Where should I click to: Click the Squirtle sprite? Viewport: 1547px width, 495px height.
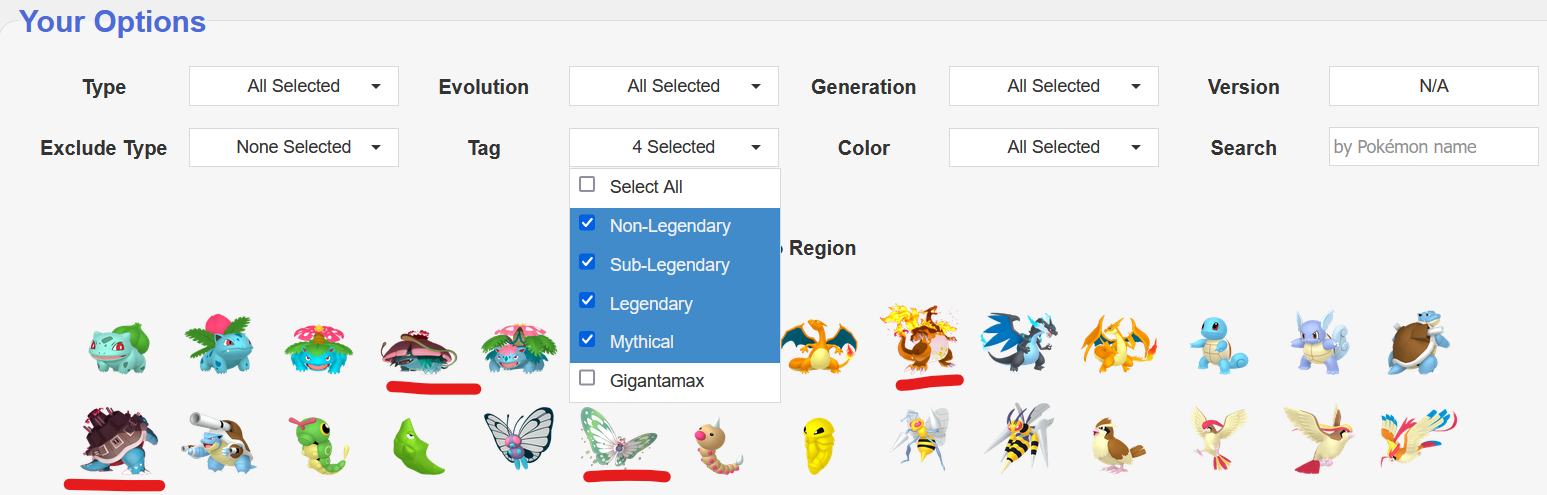(1217, 346)
